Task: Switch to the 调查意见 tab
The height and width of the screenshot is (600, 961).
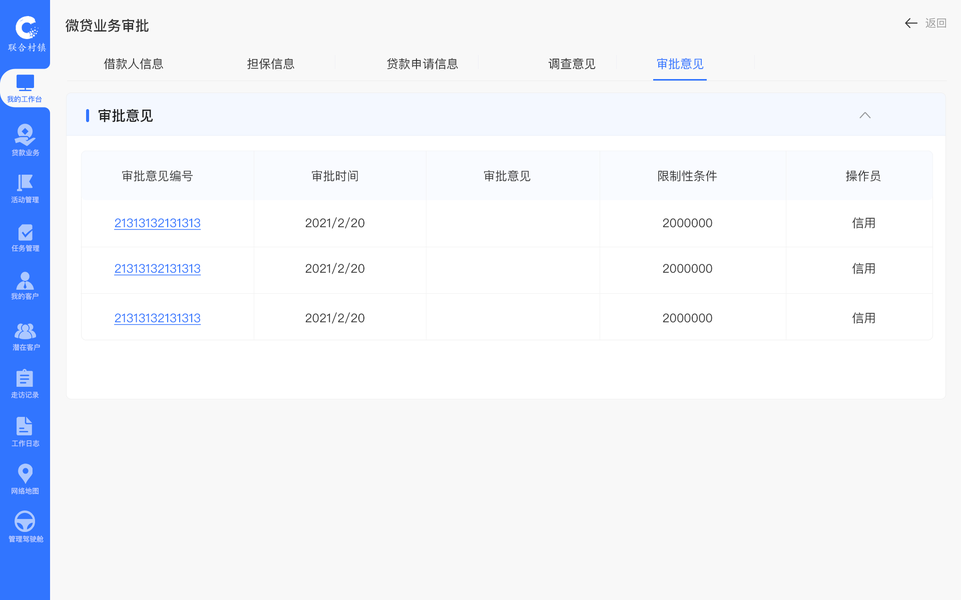Action: click(x=572, y=64)
